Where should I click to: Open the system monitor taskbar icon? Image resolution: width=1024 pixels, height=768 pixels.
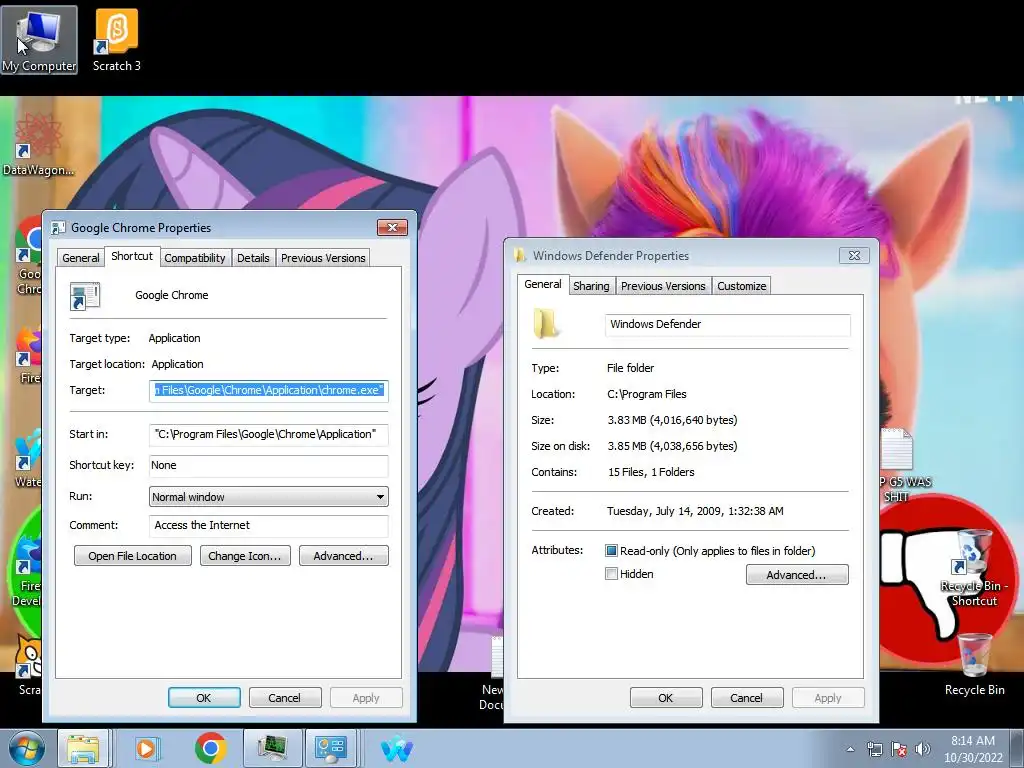click(x=272, y=748)
